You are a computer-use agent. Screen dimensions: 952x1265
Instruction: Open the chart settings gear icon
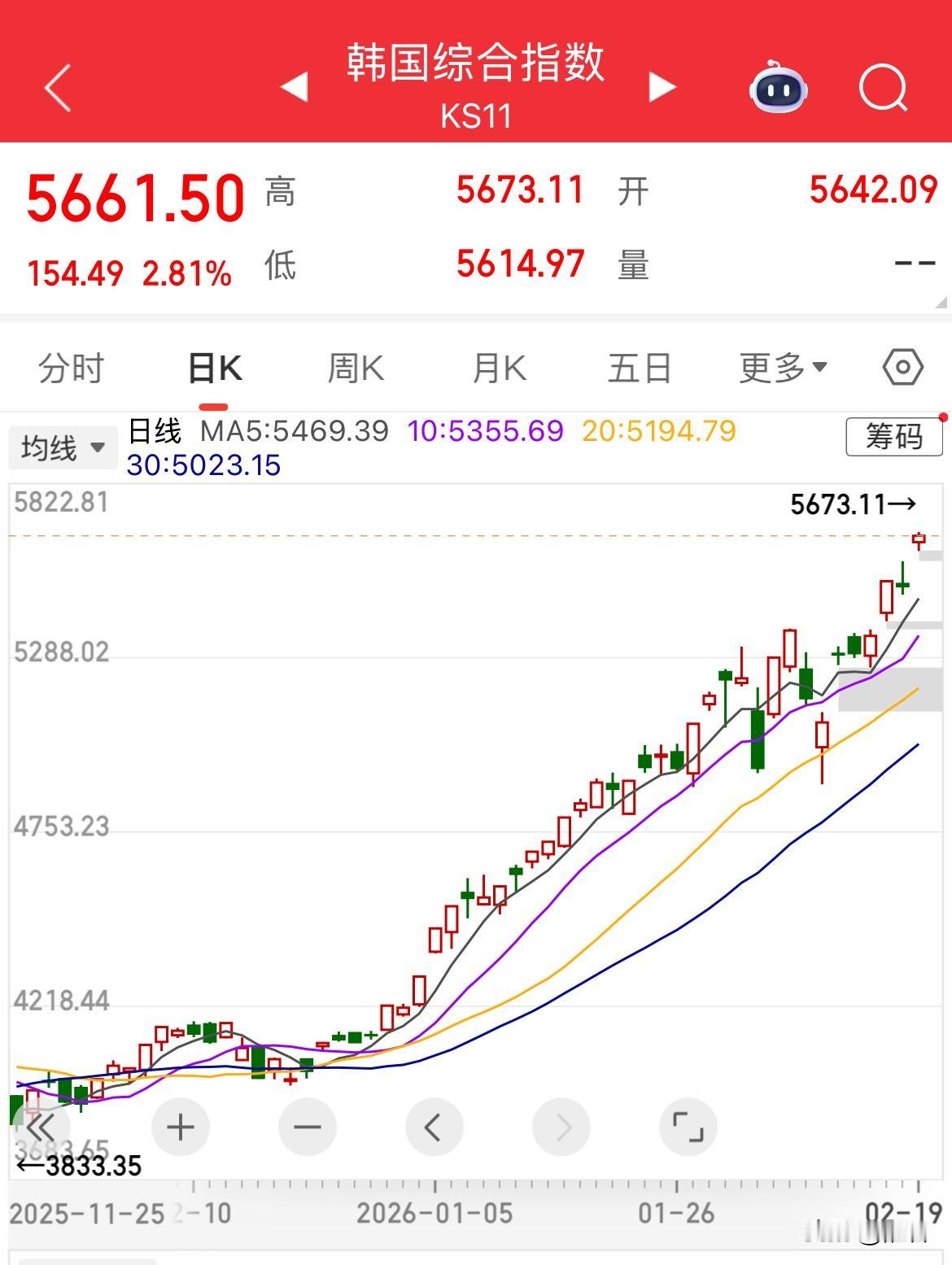click(900, 367)
